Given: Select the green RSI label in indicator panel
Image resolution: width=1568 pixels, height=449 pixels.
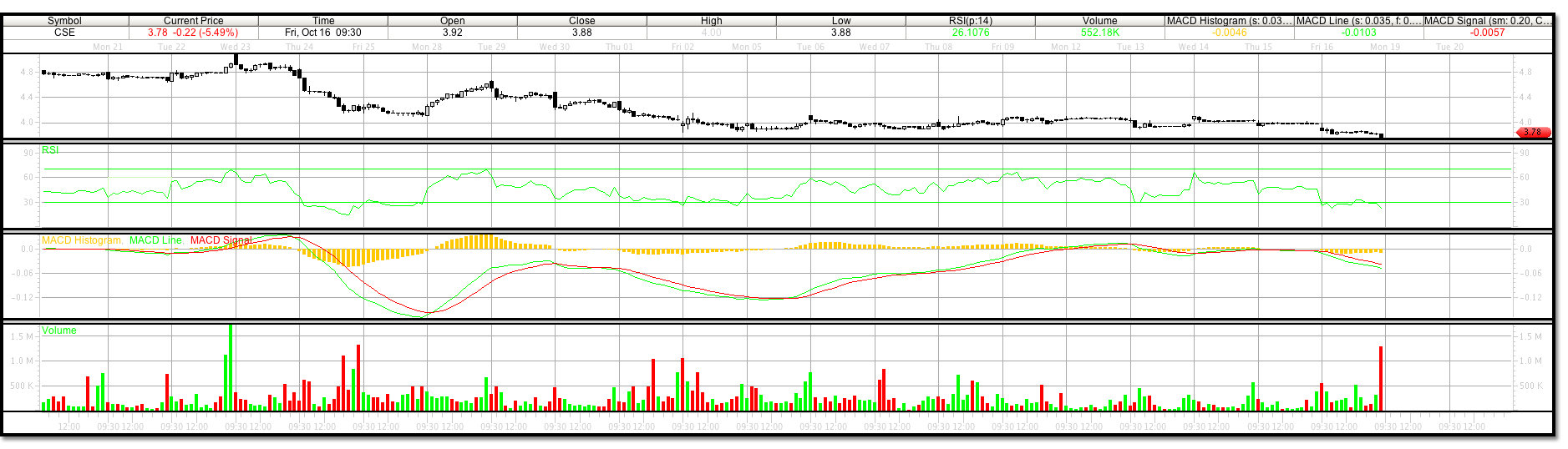Looking at the screenshot, I should click(51, 150).
